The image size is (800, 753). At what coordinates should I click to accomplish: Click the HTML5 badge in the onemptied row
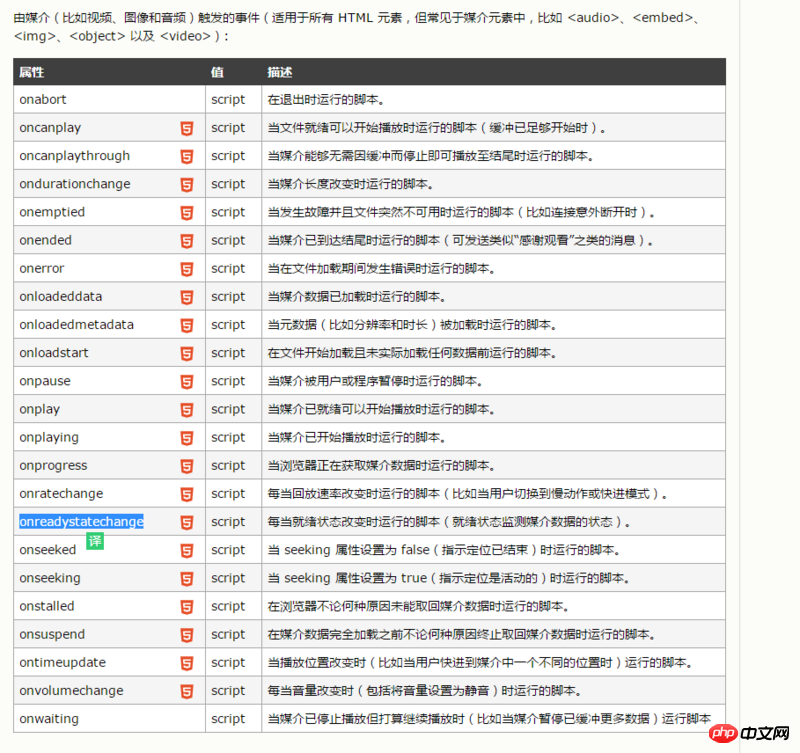187,213
